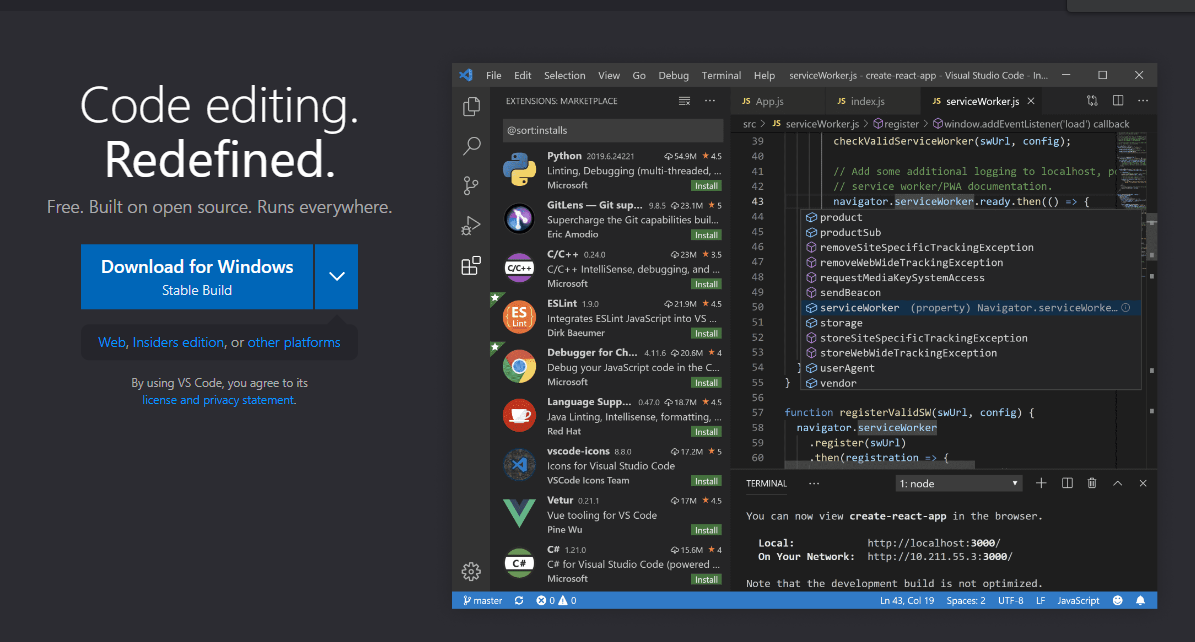The height and width of the screenshot is (642, 1195).
Task: Open the editor more actions ellipsis
Action: [1143, 101]
